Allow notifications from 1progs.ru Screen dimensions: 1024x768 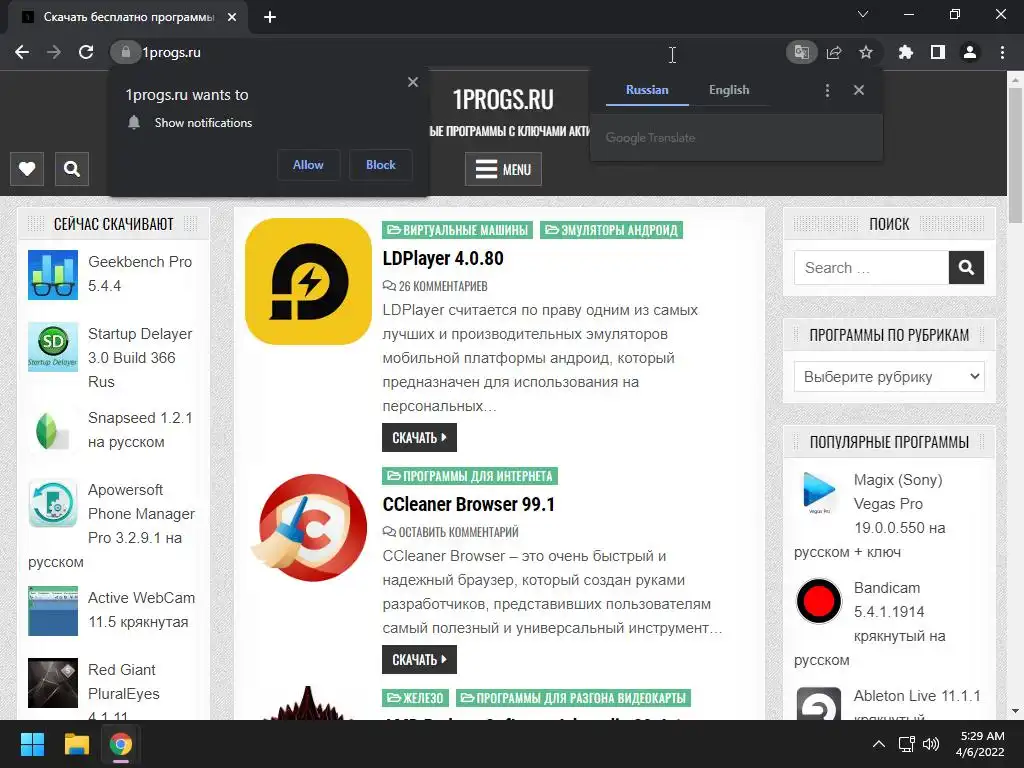click(308, 165)
